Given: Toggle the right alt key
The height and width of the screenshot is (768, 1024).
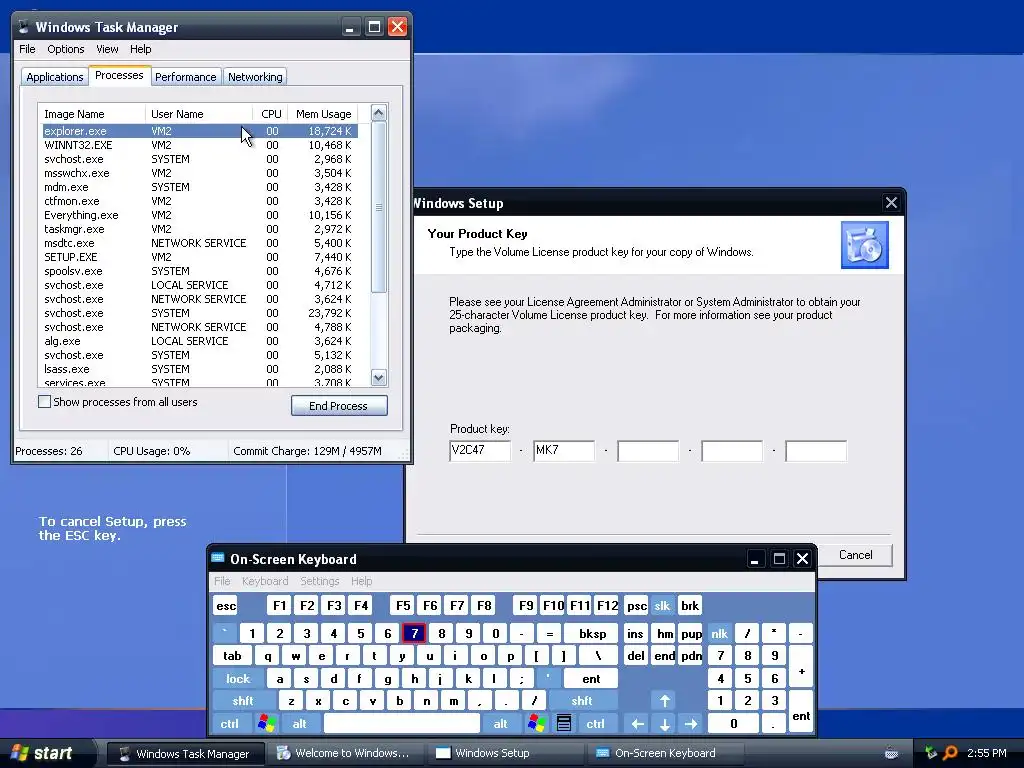Looking at the screenshot, I should pos(500,723).
